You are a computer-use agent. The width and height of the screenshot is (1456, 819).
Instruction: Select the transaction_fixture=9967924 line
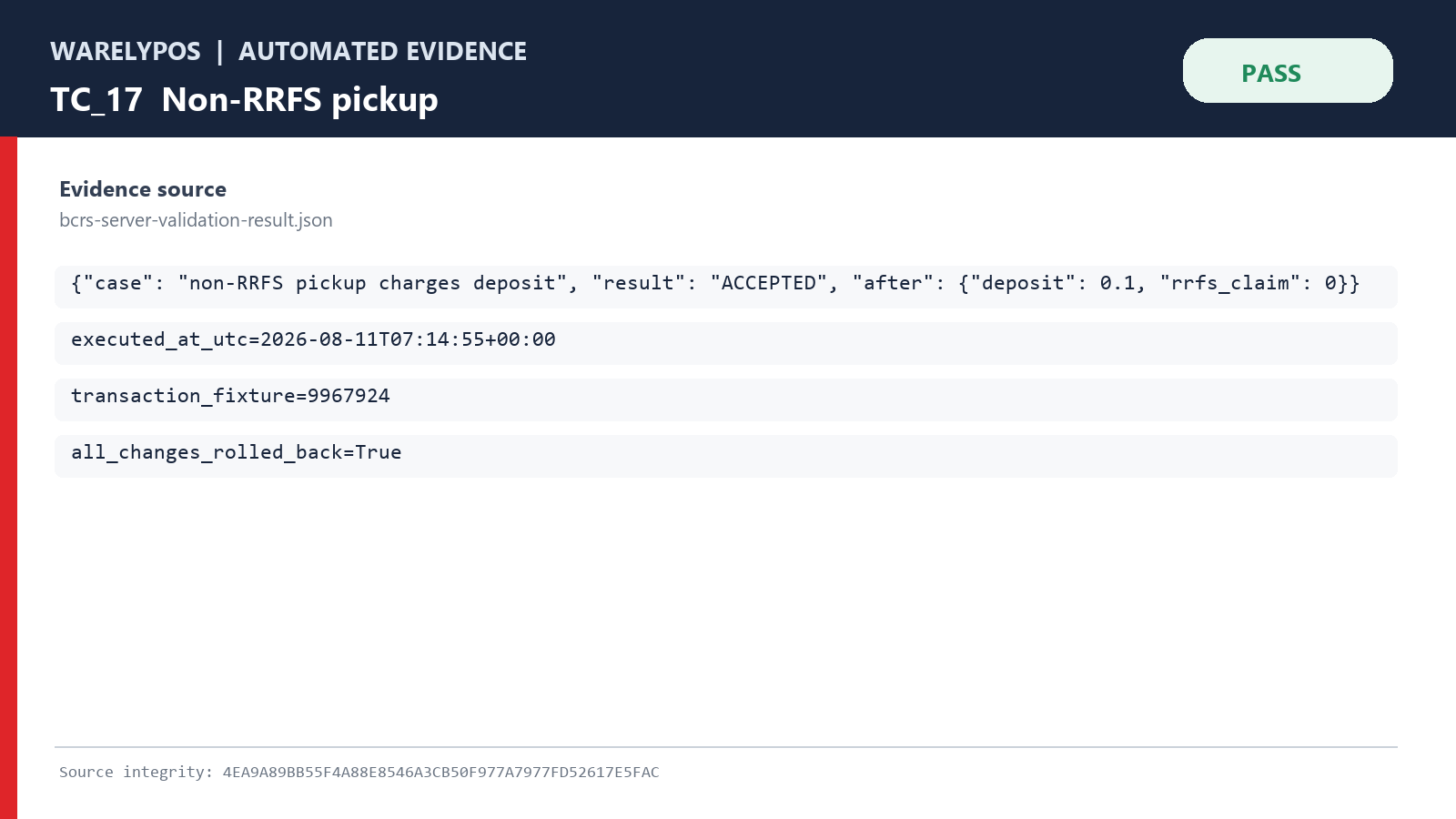pyautogui.click(x=726, y=399)
